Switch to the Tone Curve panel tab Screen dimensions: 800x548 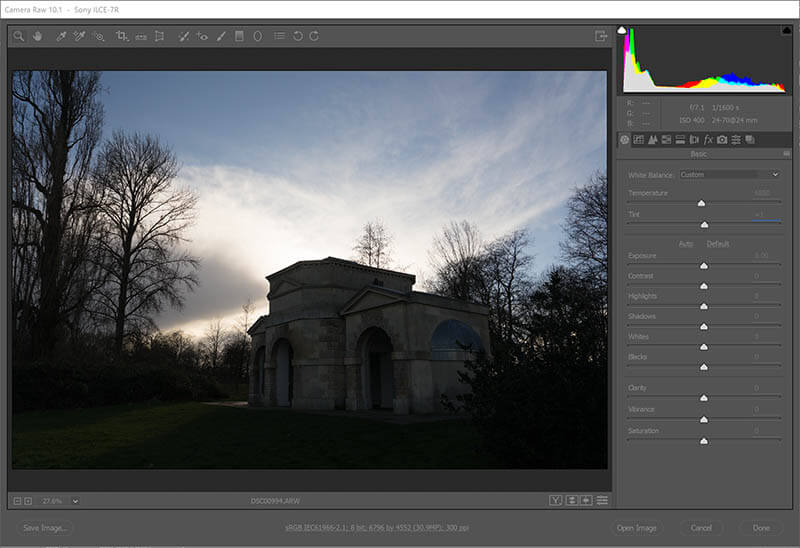(638, 139)
